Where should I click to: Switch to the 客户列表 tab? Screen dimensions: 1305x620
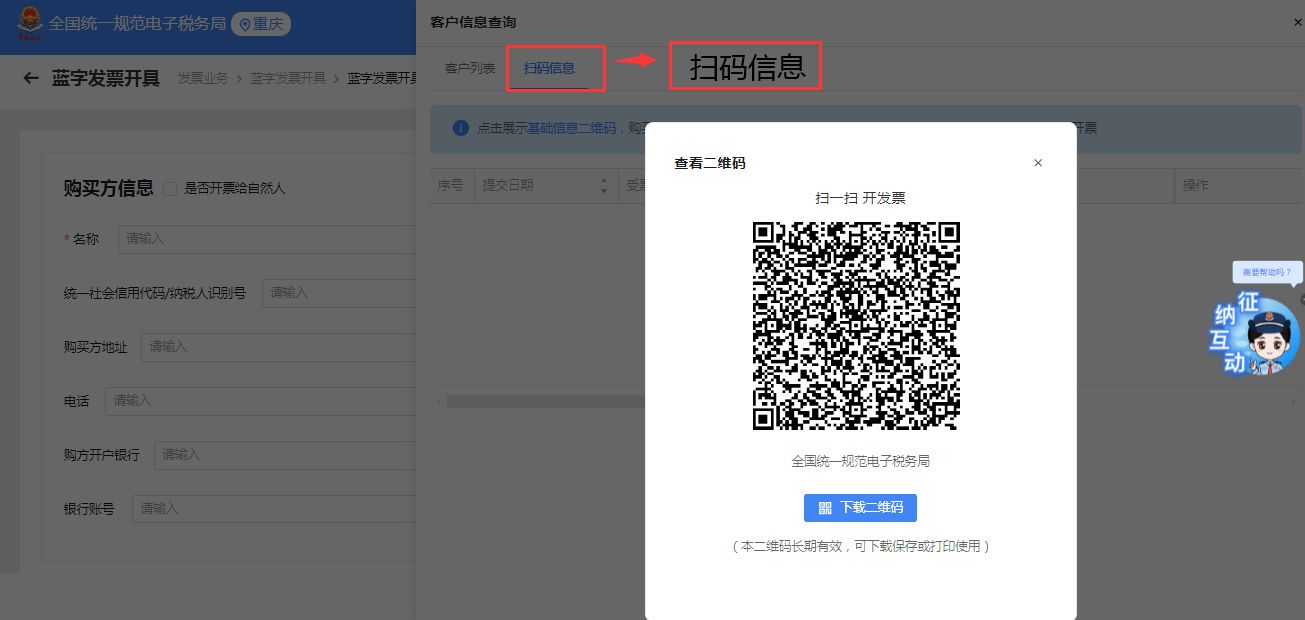(x=470, y=68)
